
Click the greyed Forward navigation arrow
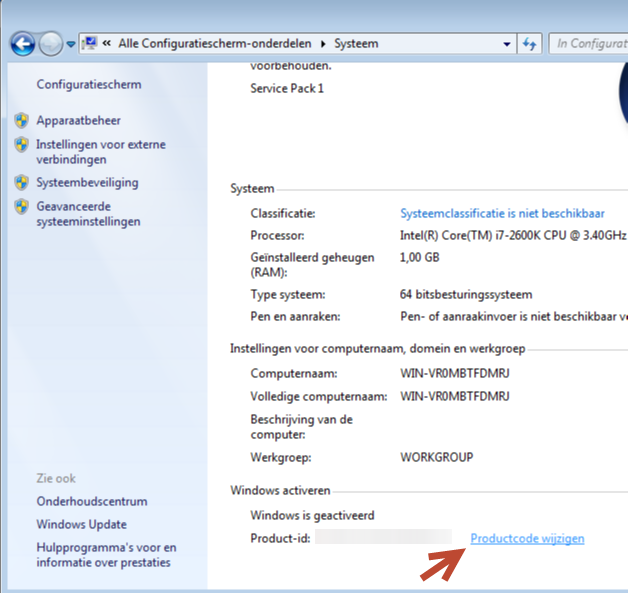[x=50, y=43]
